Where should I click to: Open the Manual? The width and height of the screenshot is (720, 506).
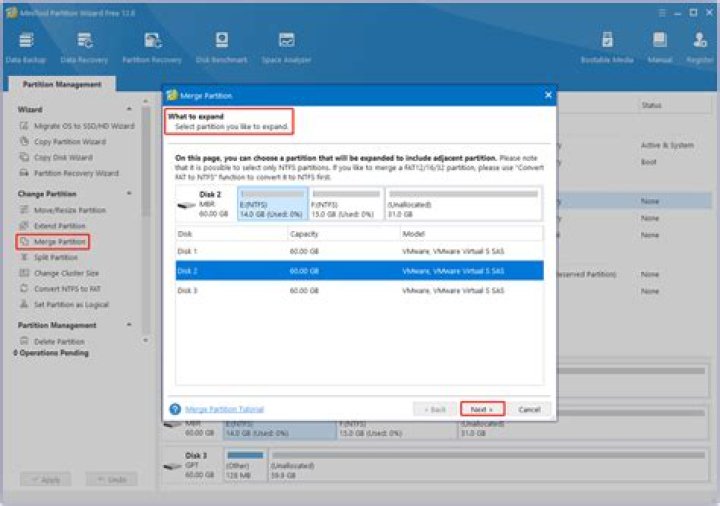click(x=659, y=48)
